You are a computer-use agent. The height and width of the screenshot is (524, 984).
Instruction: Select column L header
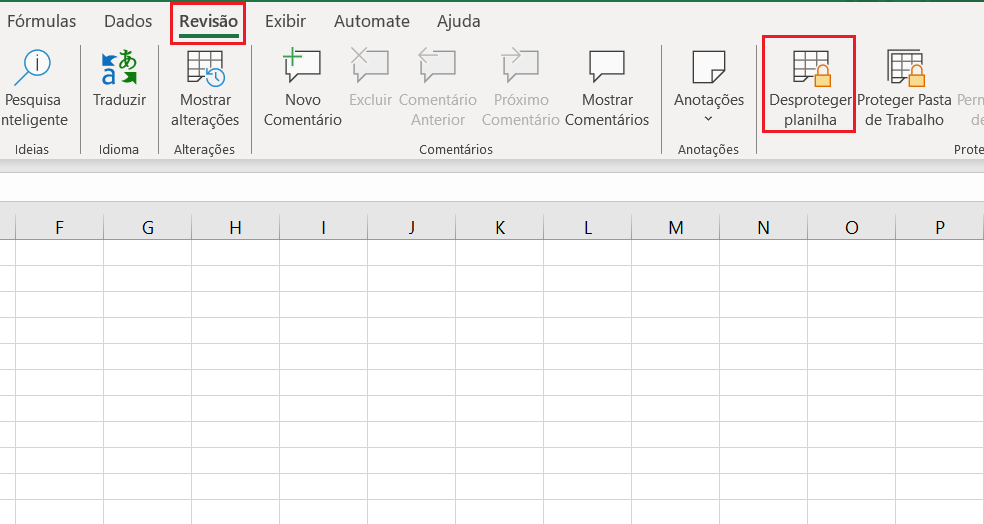pyautogui.click(x=587, y=227)
